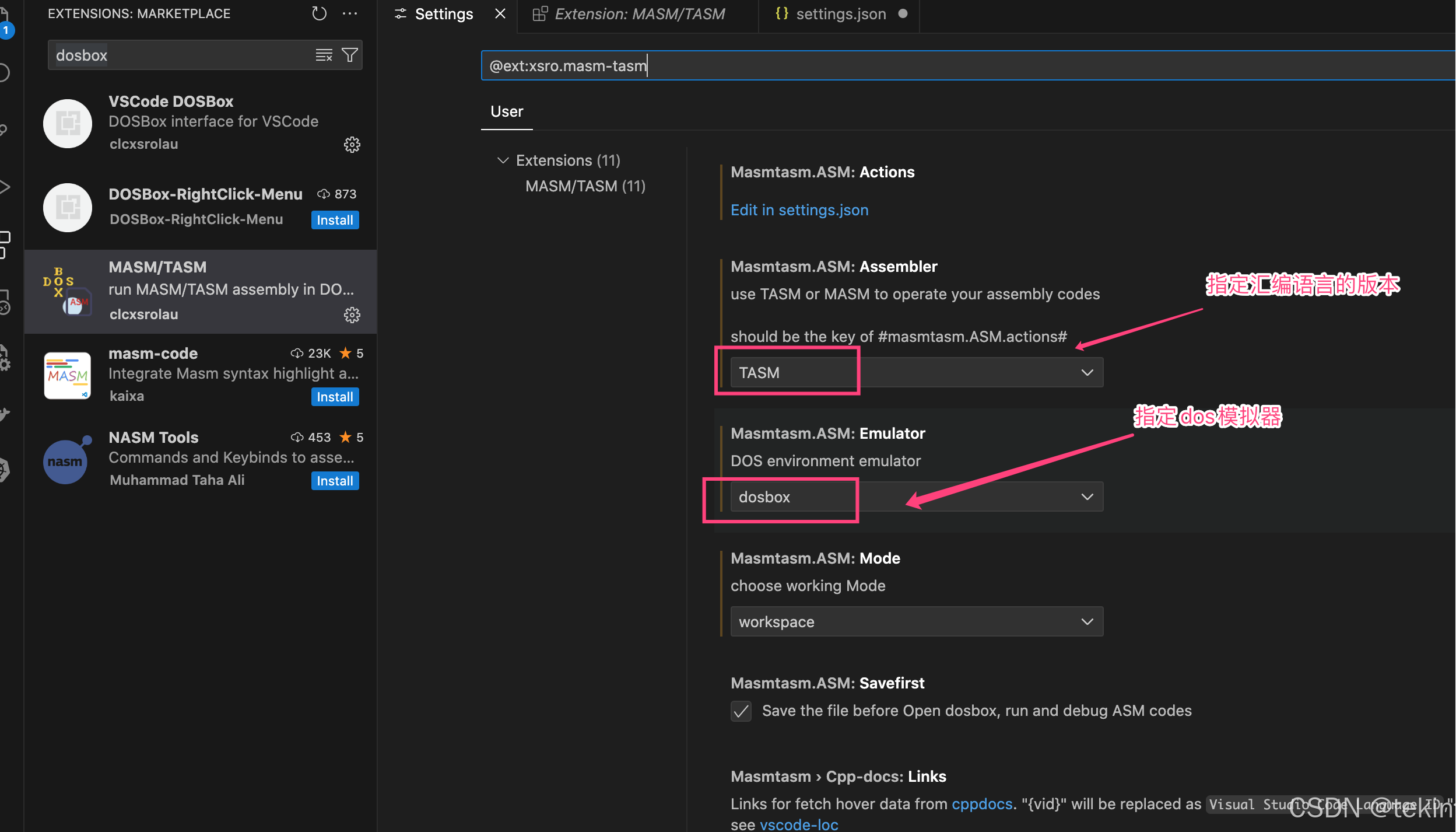Click the Masmtasm.ASM: Assembler setting title
Viewport: 1456px width, 832px height.
pos(834,267)
